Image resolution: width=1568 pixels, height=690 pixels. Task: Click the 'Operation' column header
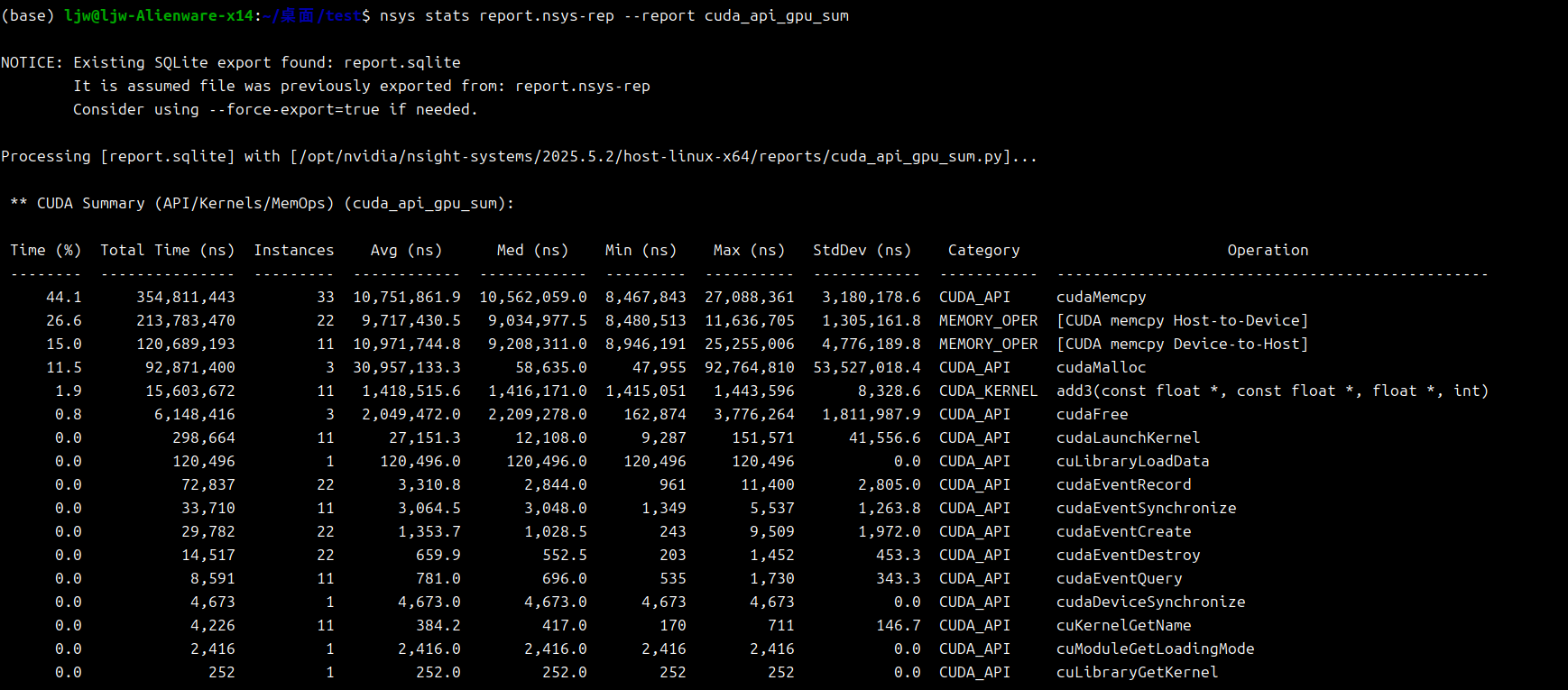tap(1267, 250)
